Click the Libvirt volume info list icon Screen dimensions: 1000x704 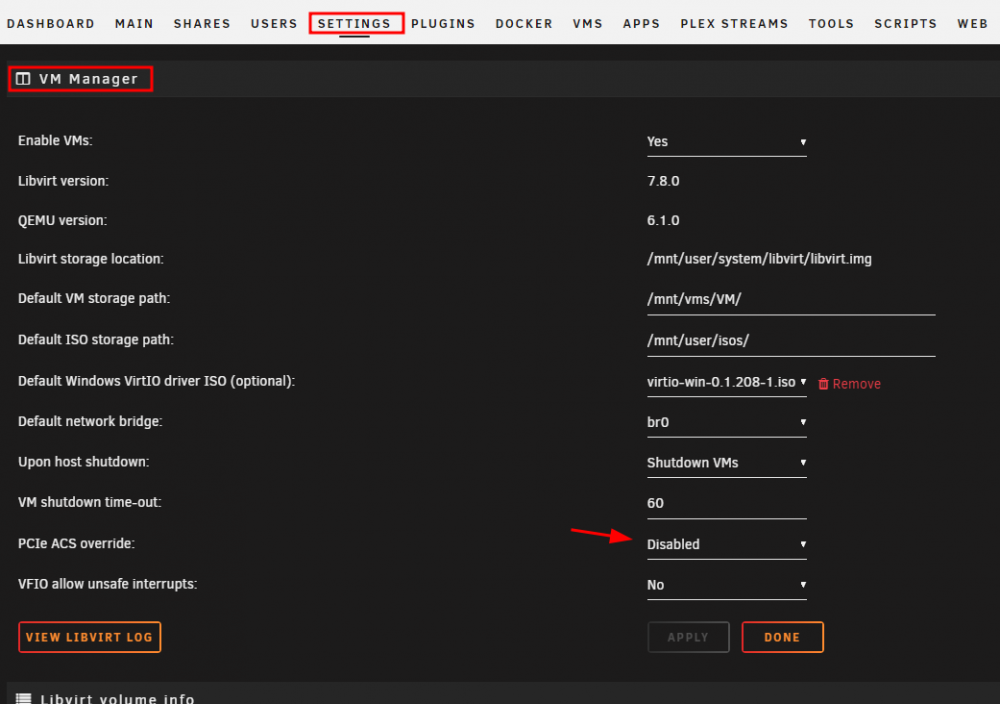pyautogui.click(x=24, y=699)
